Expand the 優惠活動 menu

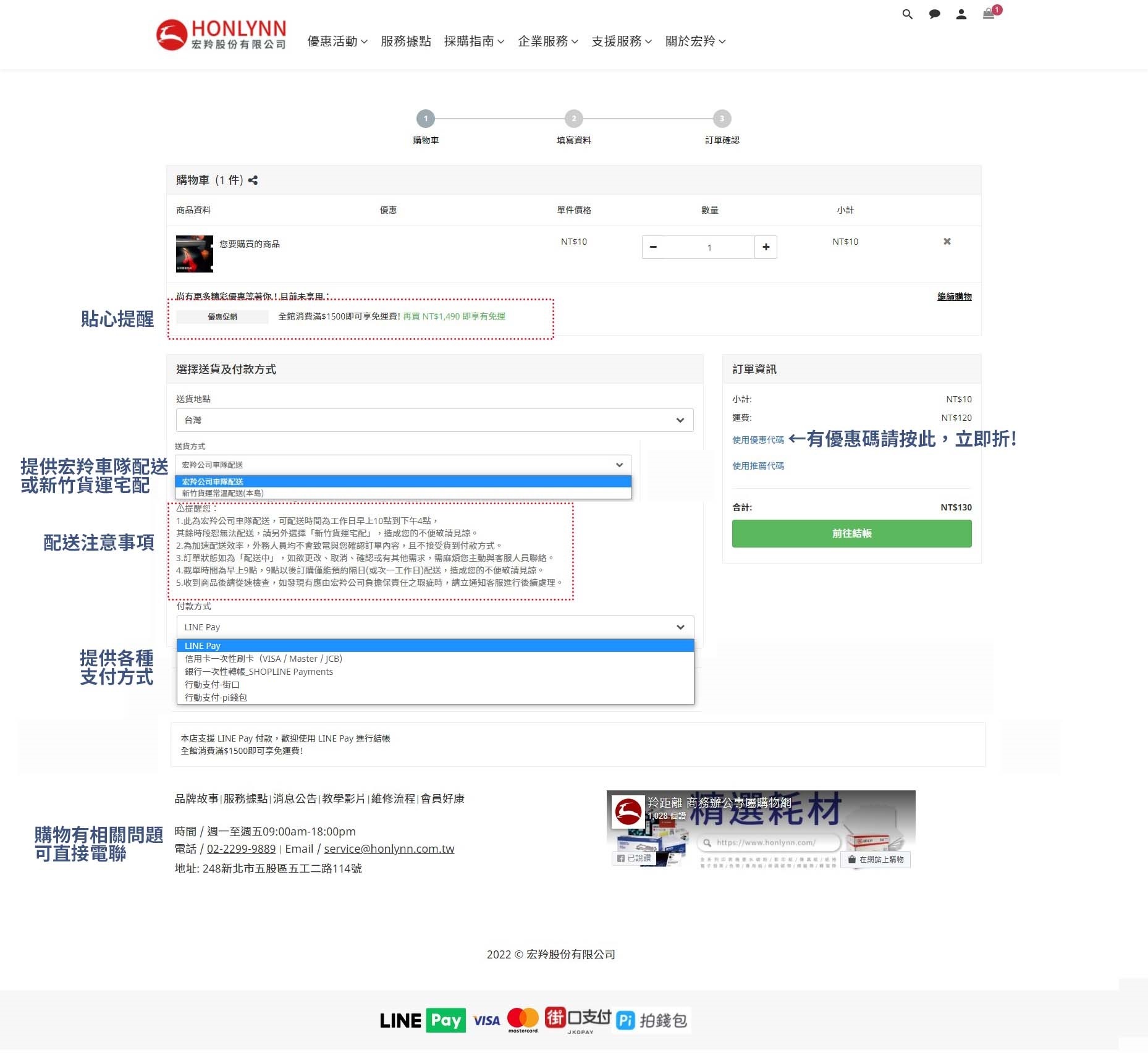(x=337, y=41)
